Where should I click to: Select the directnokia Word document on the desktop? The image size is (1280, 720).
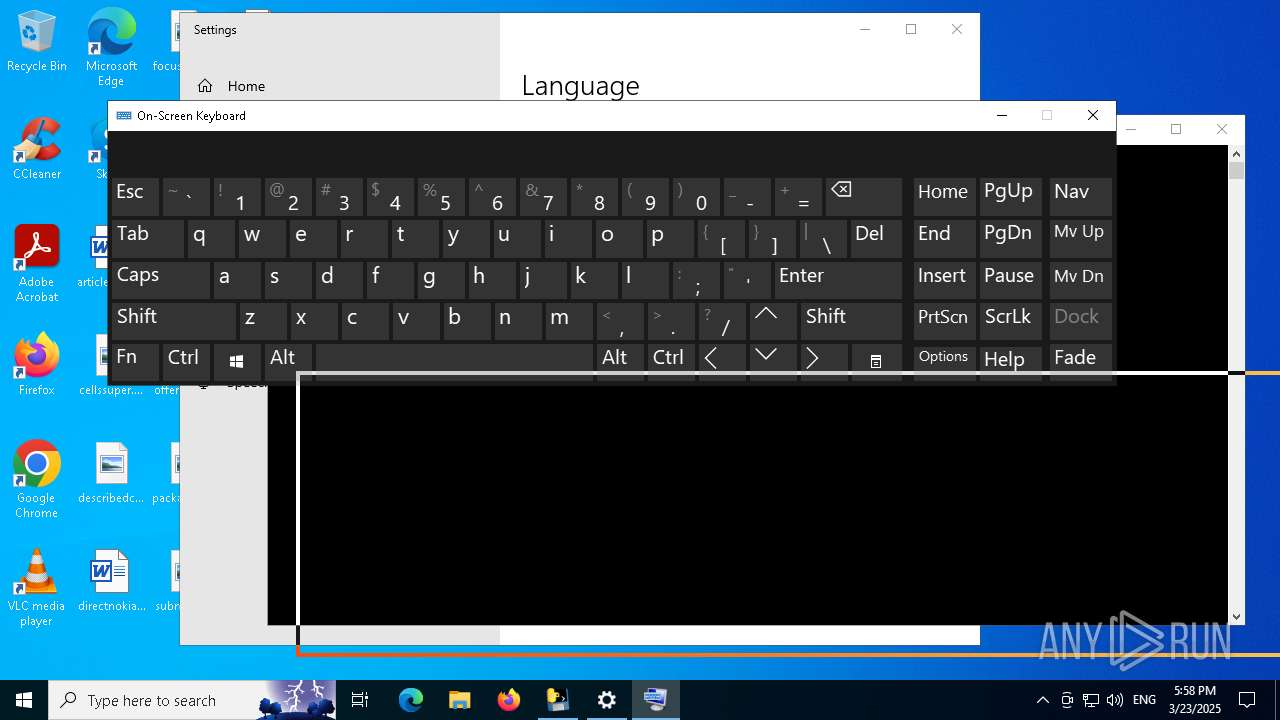[111, 581]
